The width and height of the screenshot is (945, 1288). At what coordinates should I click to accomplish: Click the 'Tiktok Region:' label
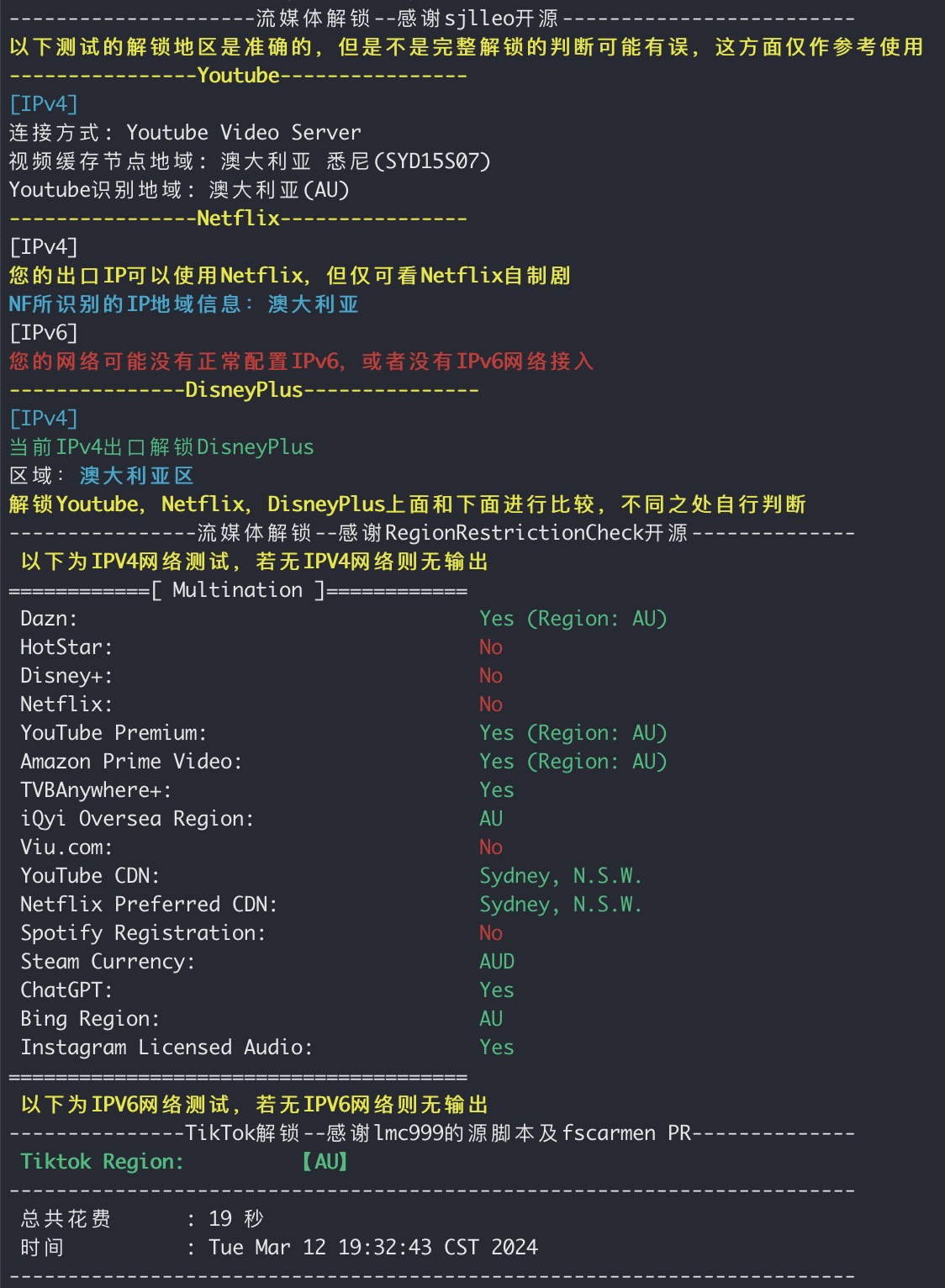click(x=102, y=1162)
